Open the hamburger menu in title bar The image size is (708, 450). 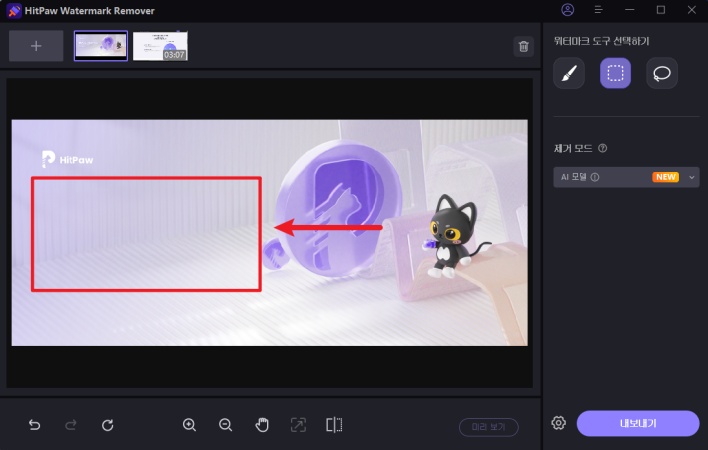tap(598, 10)
